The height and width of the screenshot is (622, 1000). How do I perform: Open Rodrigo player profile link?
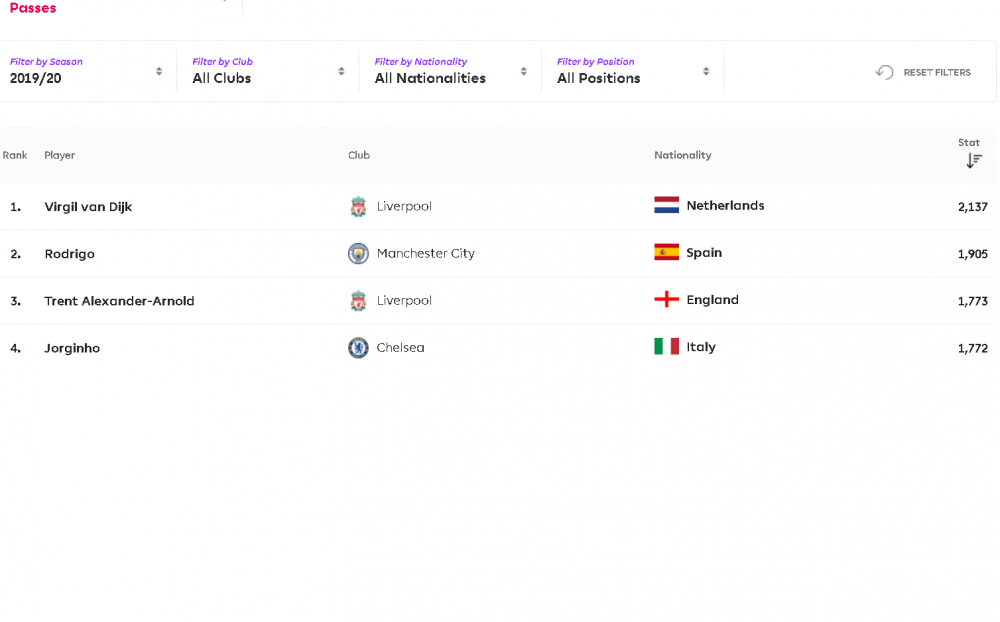(x=70, y=254)
